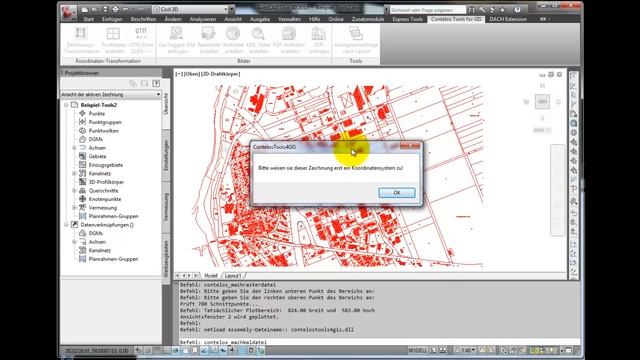The height and width of the screenshot is (360, 640).
Task: Click Rasterbild erstellen ribbon icon
Action: 209,40
